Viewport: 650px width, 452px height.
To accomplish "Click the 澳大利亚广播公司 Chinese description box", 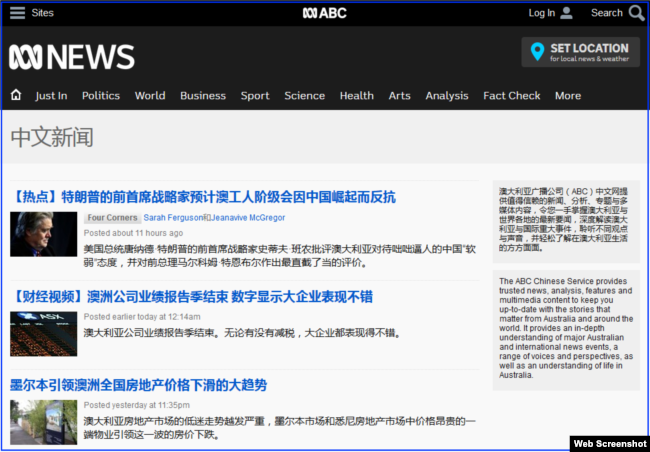I will point(566,220).
